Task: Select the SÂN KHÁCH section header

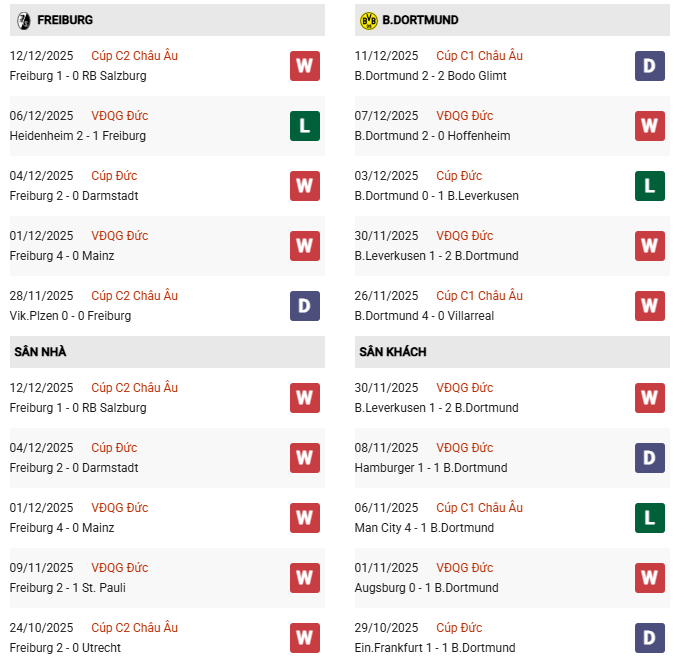Action: [x=392, y=352]
